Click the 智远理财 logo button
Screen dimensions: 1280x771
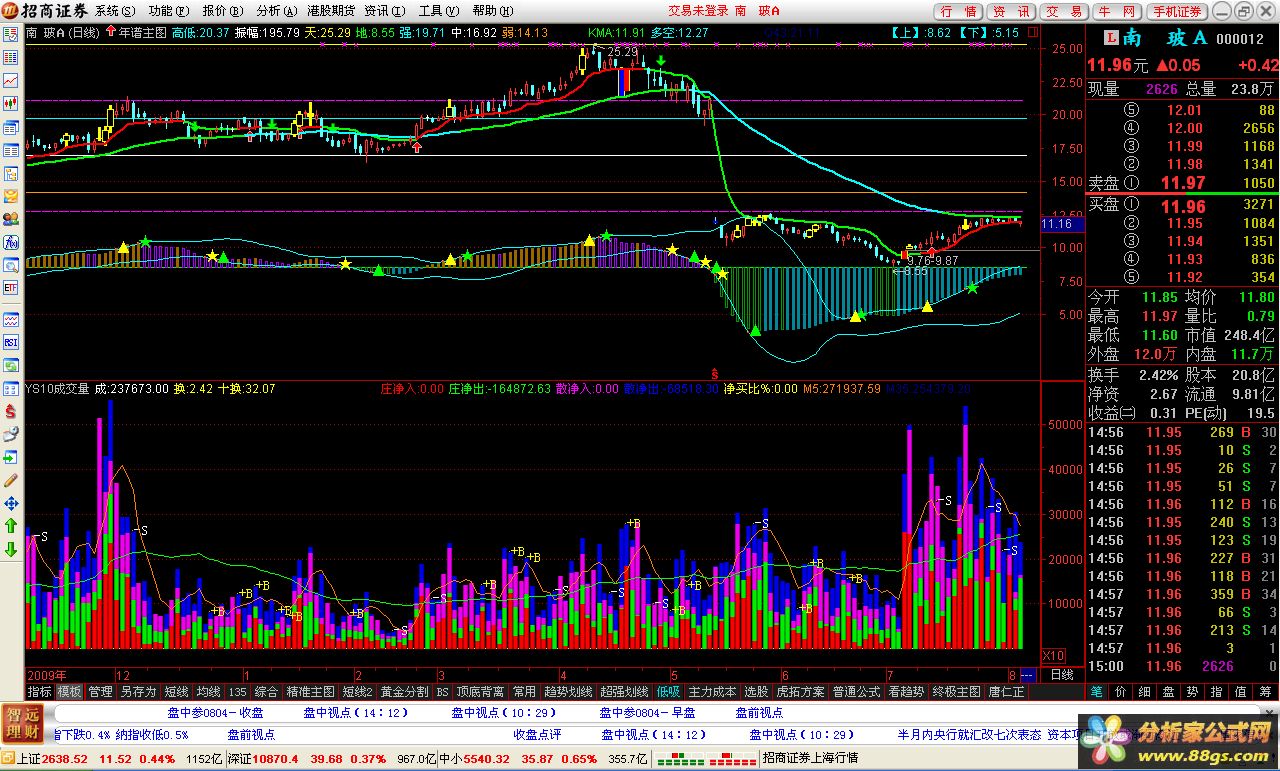[x=24, y=723]
